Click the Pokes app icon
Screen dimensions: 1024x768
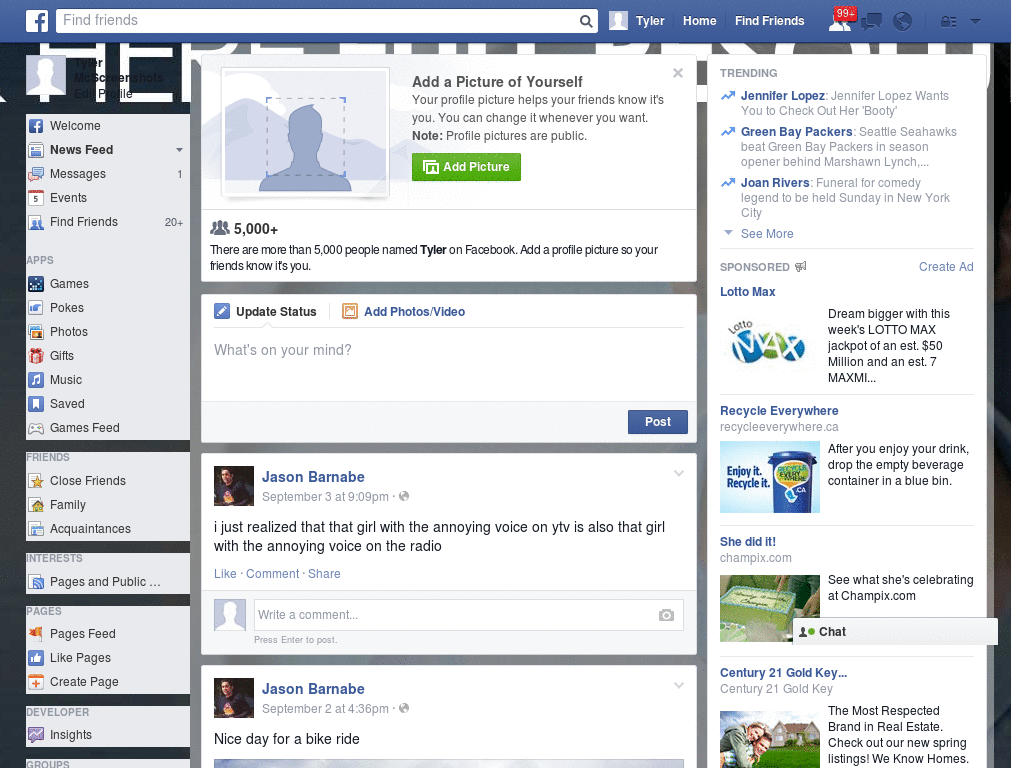pos(36,308)
